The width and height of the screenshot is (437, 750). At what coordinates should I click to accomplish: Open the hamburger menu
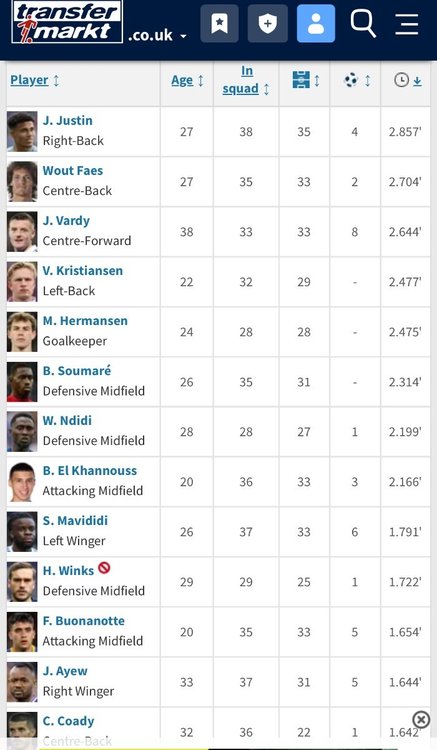(x=407, y=23)
